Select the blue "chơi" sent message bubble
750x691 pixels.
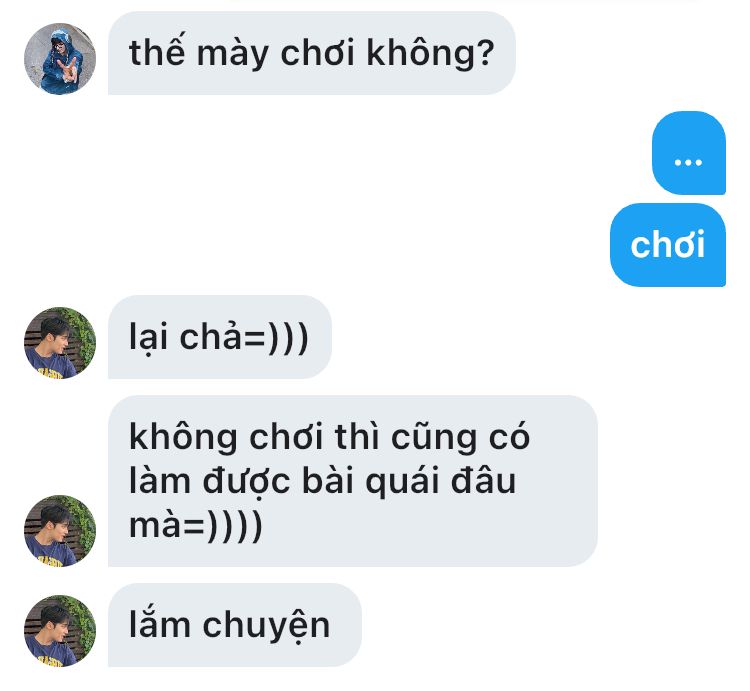pyautogui.click(x=668, y=245)
